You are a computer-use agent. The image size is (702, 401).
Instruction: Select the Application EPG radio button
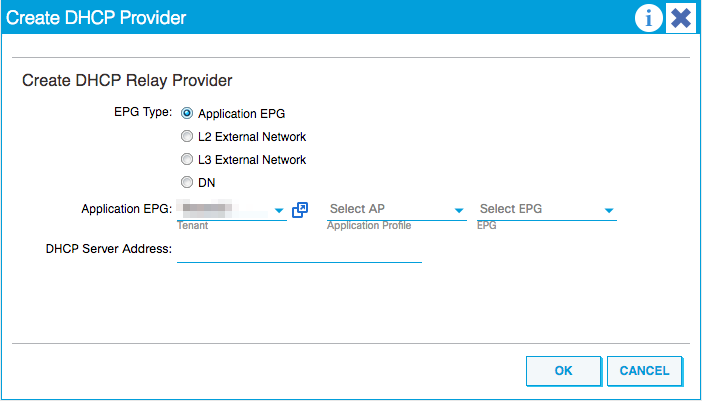tap(187, 113)
